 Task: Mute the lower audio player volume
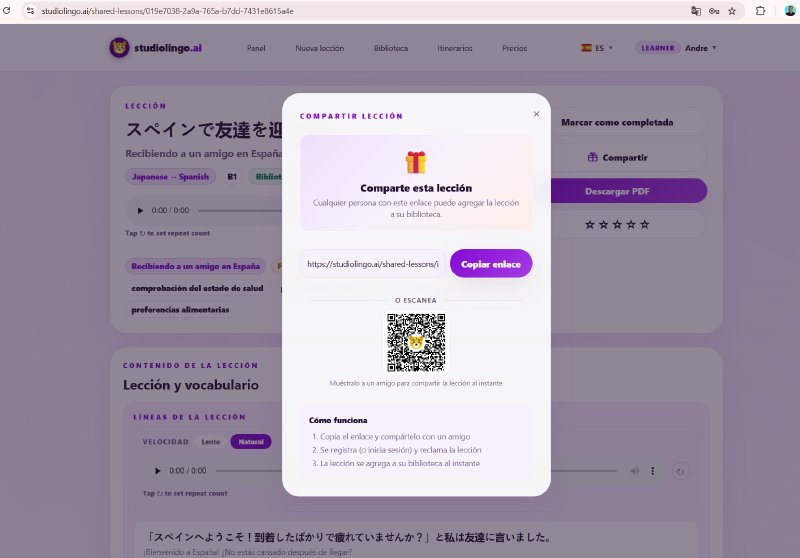click(x=634, y=471)
